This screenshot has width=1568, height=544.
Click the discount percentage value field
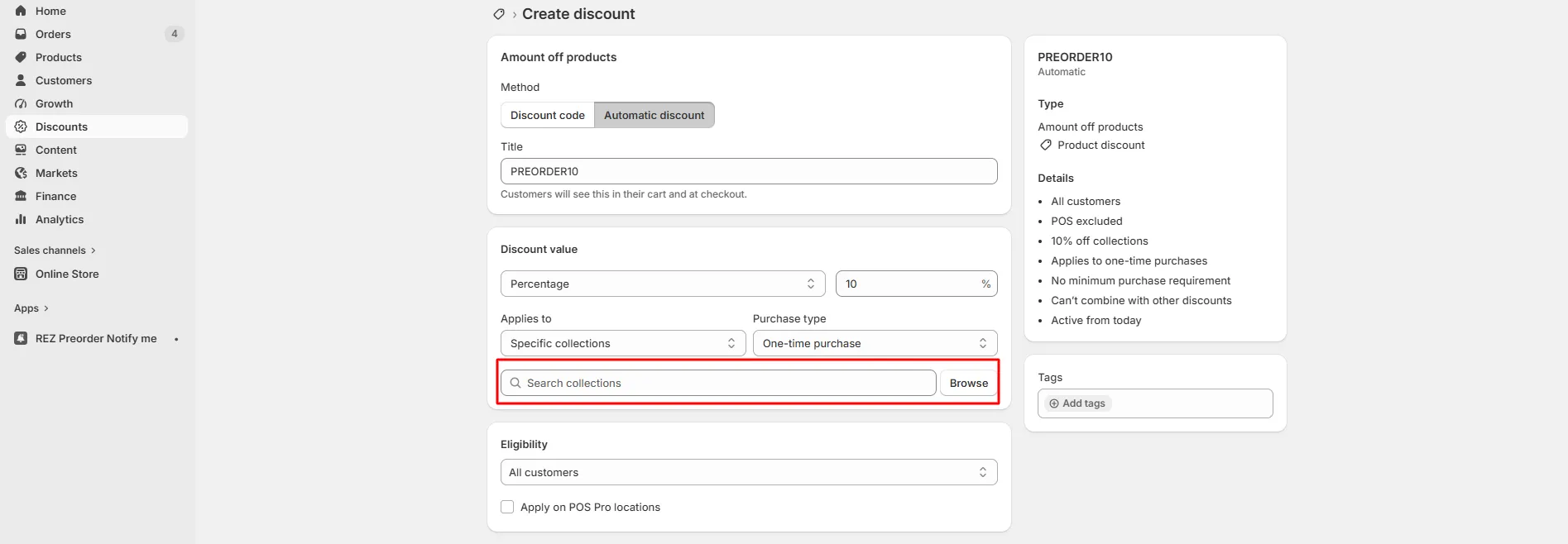916,284
